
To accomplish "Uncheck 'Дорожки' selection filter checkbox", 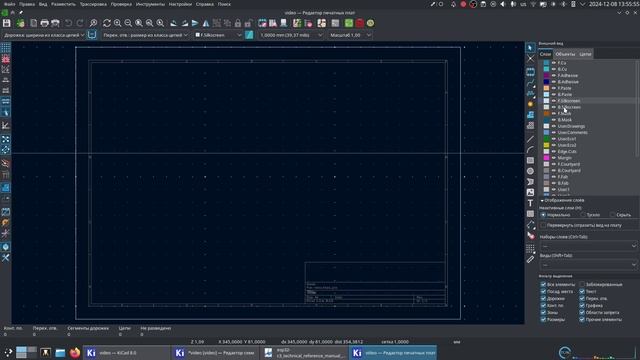I will tap(543, 298).
